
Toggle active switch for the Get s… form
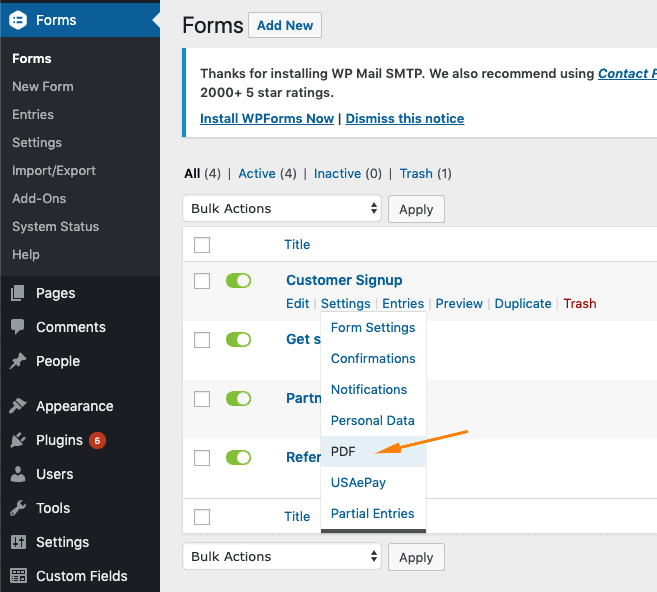point(238,339)
